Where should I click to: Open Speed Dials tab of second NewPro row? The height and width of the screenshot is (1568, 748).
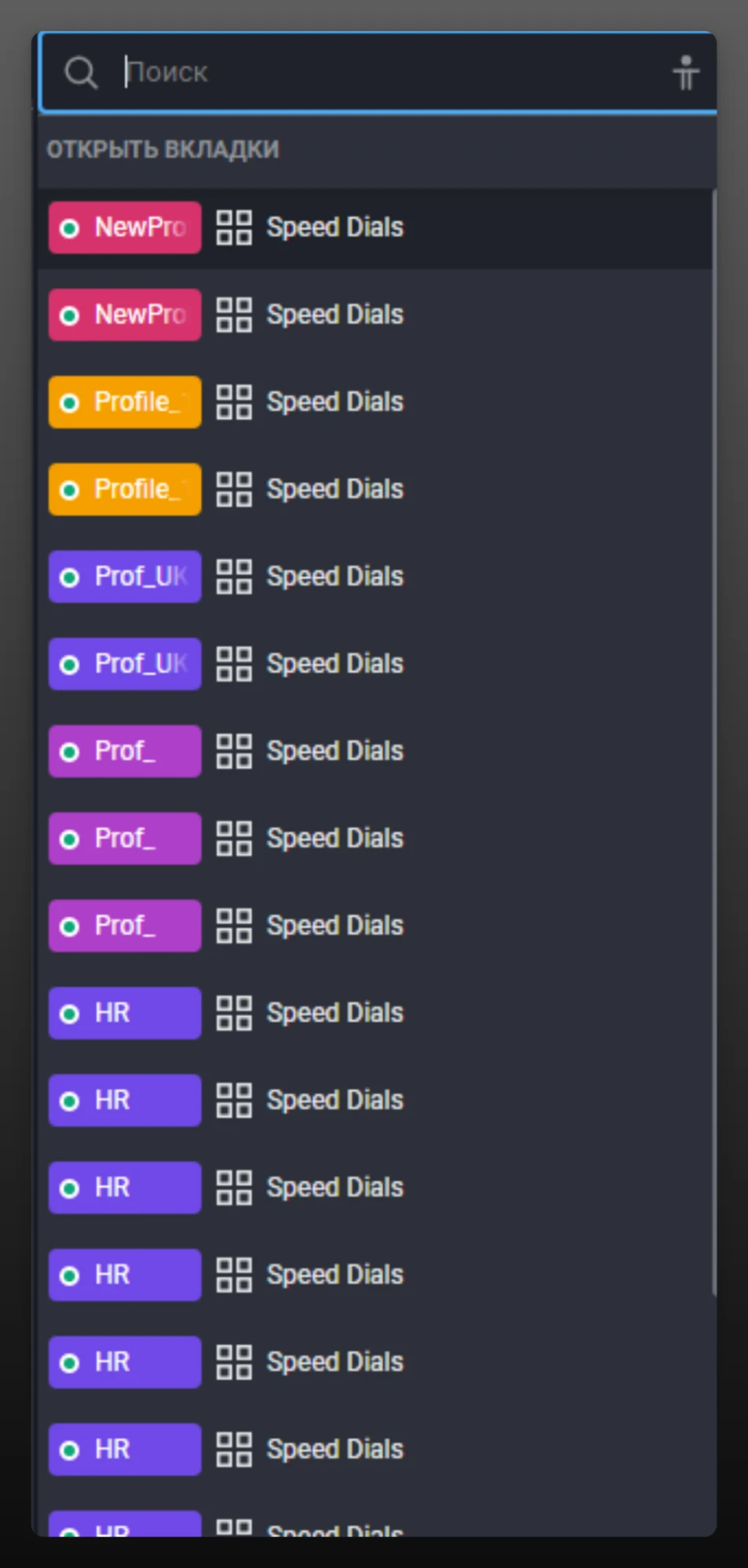point(335,315)
